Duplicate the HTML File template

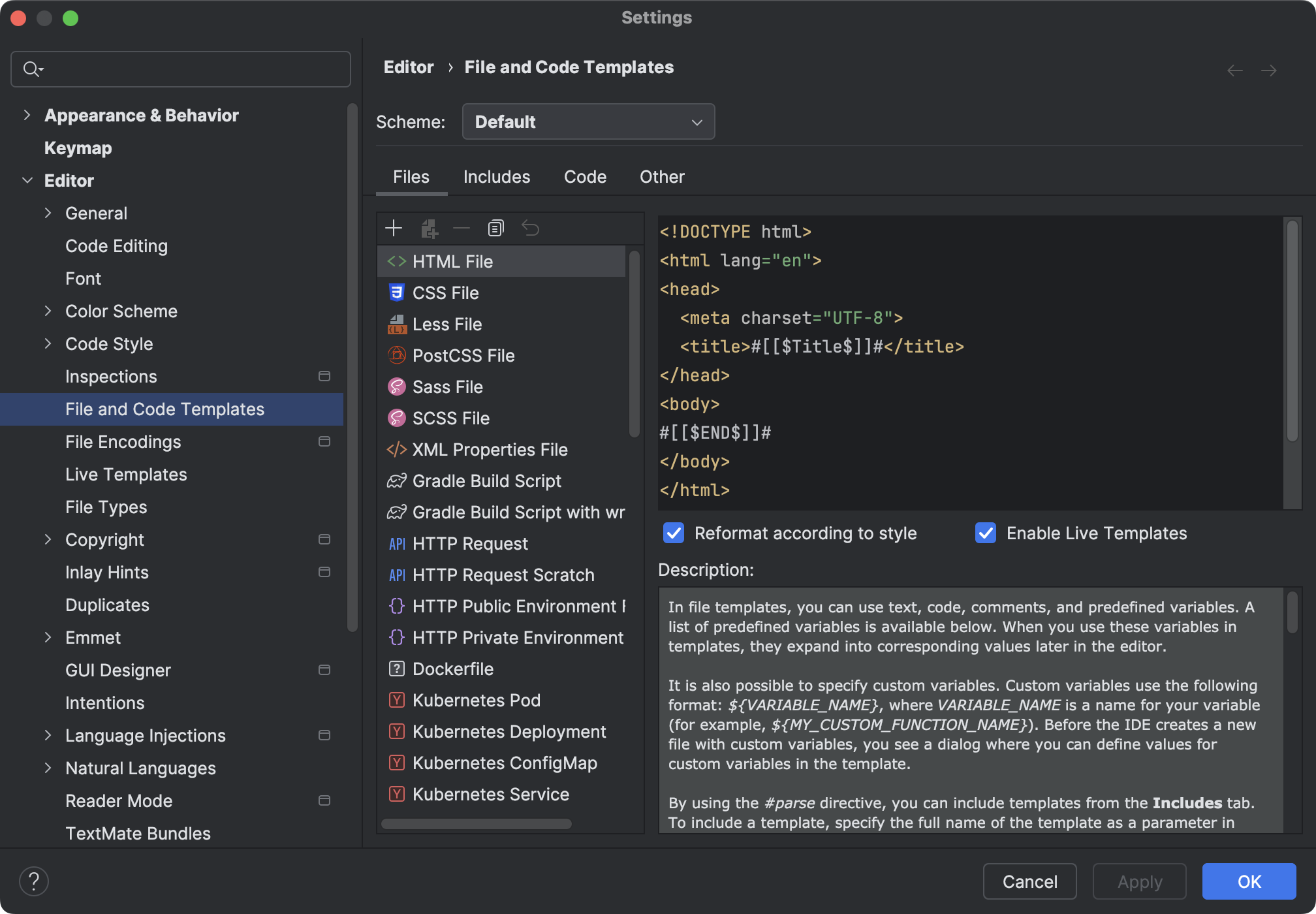[495, 228]
